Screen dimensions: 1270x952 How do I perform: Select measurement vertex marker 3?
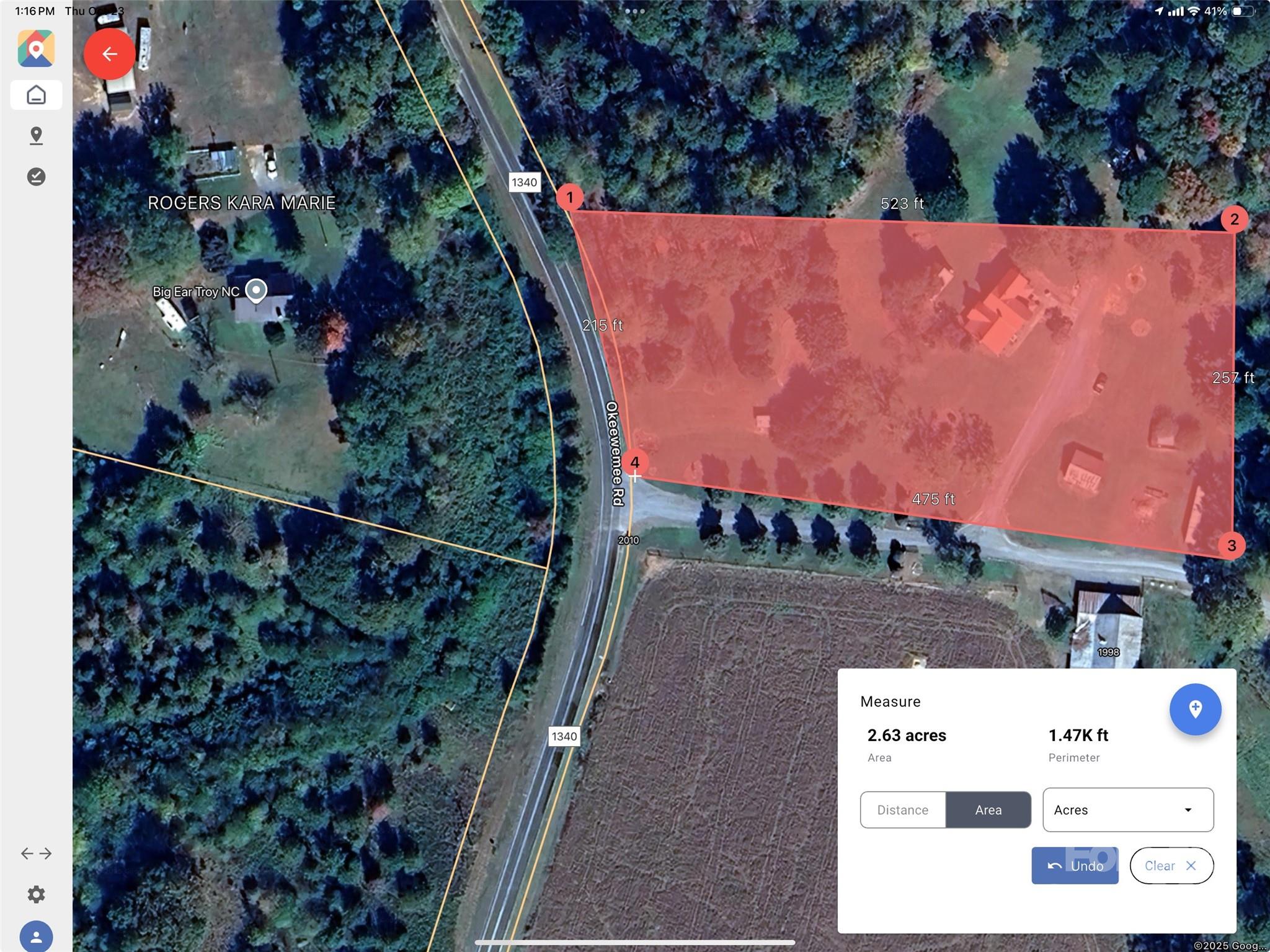point(1232,545)
